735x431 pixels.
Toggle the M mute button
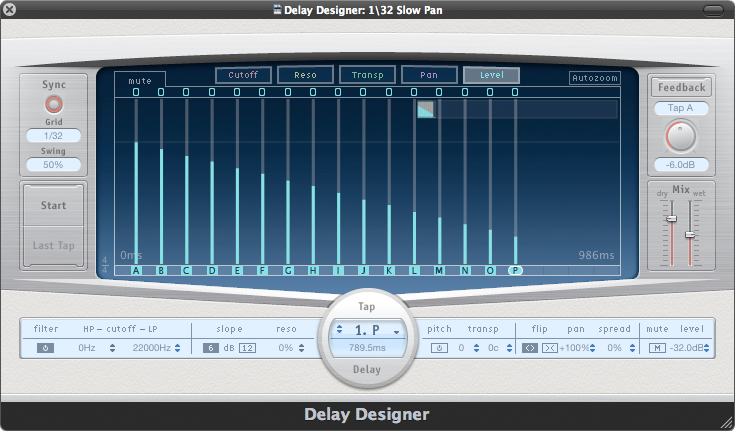[x=657, y=348]
